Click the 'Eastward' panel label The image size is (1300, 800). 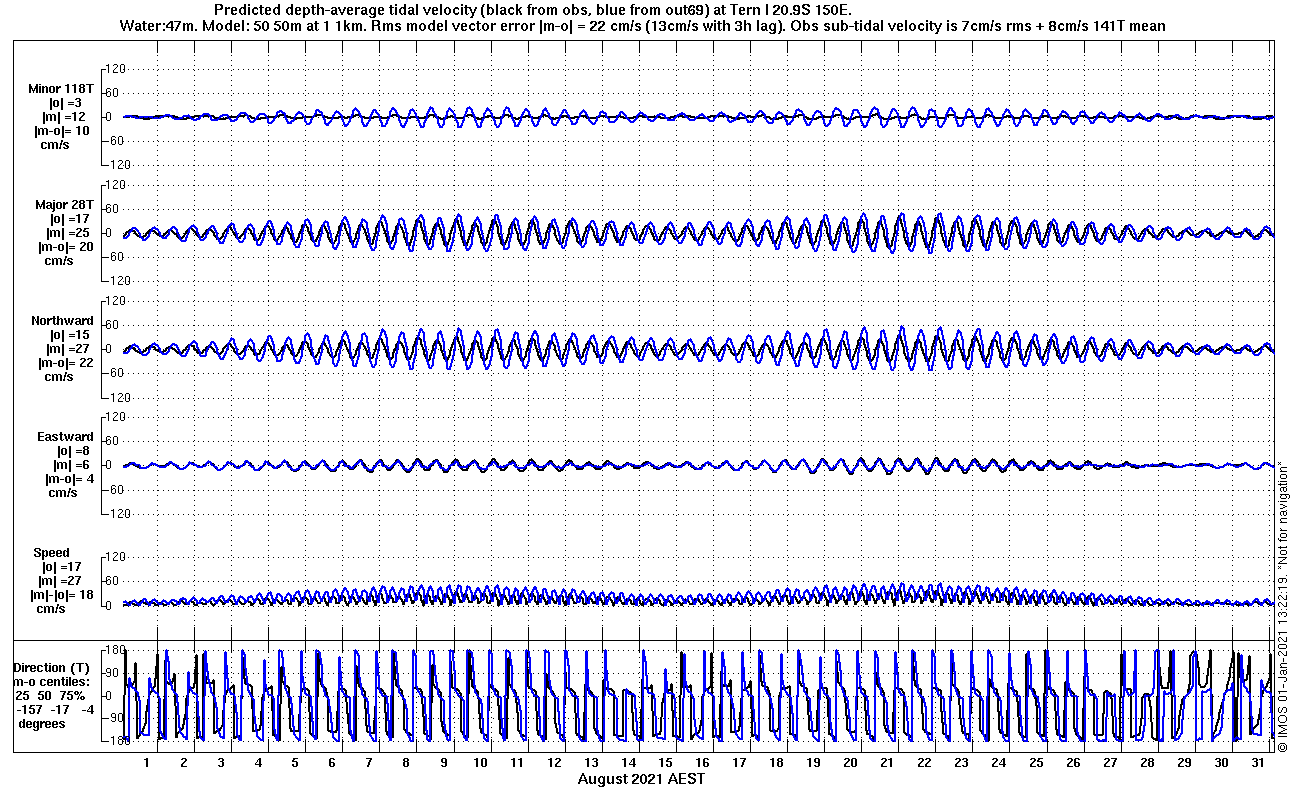[x=65, y=437]
